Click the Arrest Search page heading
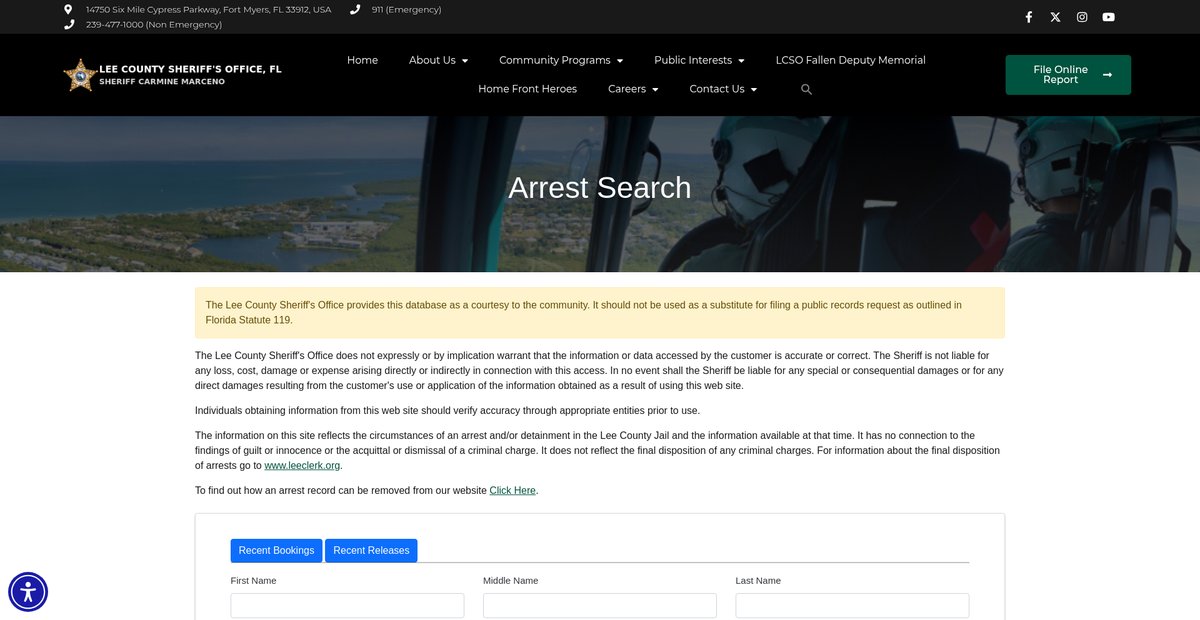The image size is (1200, 620). (x=600, y=187)
